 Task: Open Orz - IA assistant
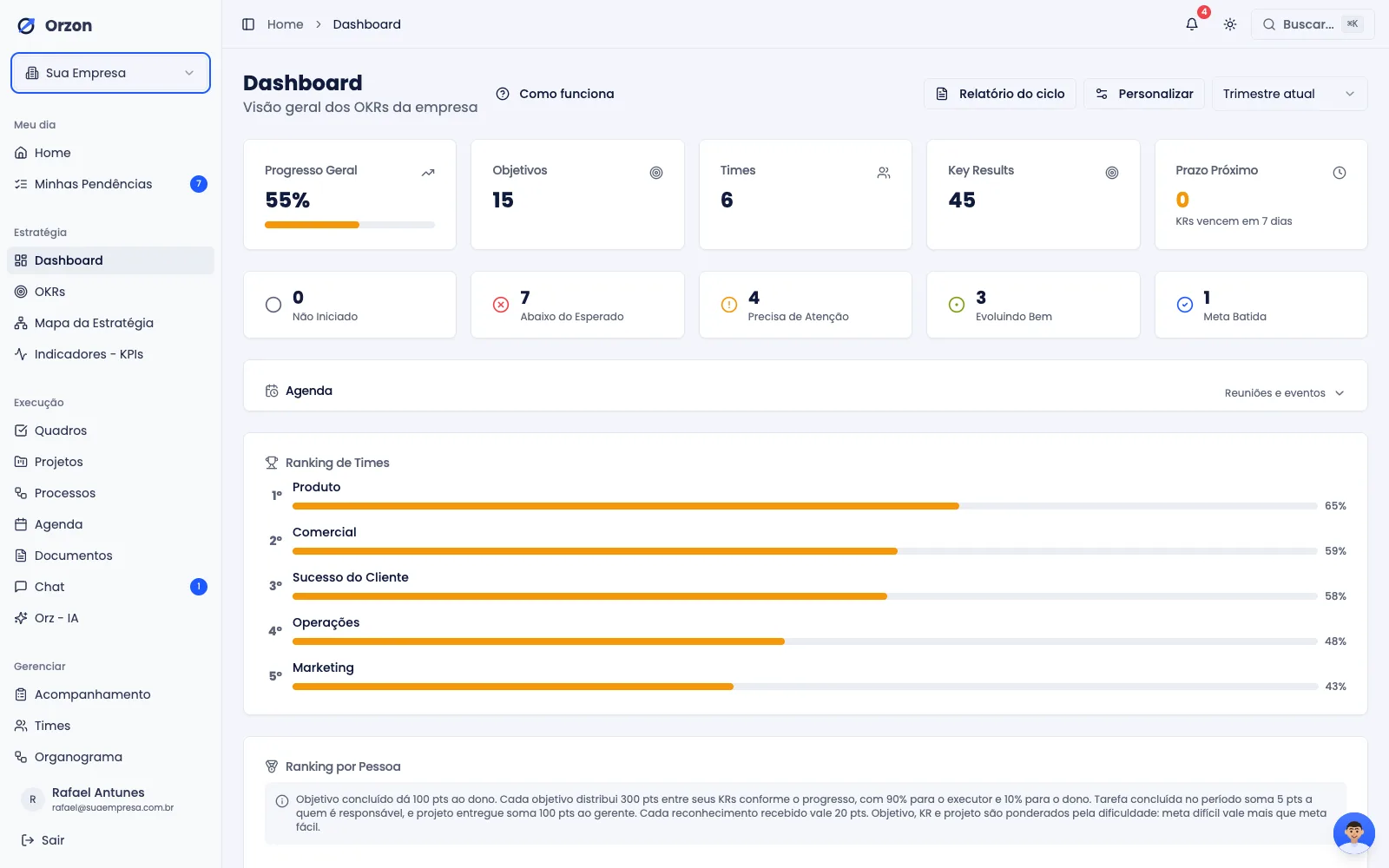[110, 618]
